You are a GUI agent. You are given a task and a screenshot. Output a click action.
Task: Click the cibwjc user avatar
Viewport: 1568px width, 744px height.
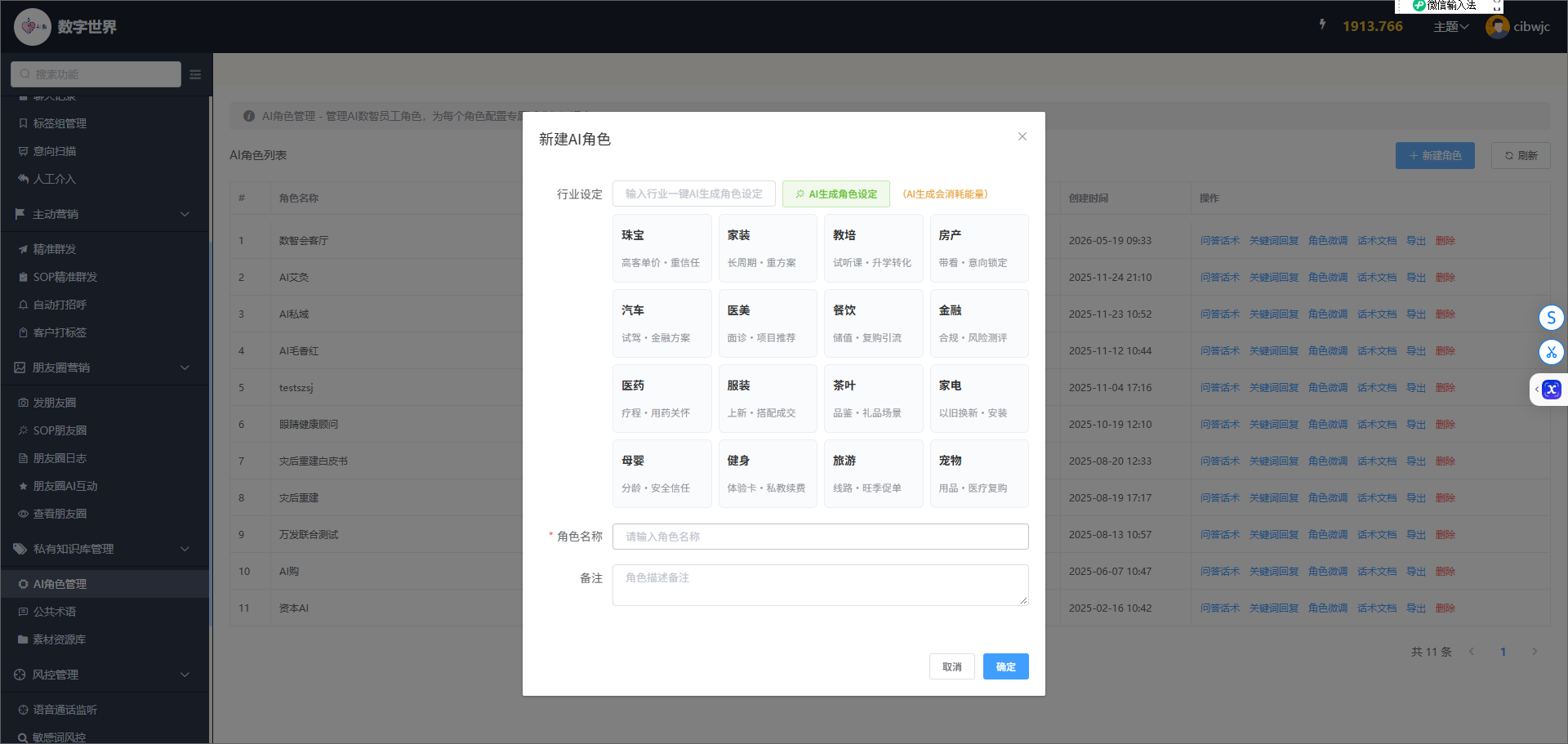1497,27
